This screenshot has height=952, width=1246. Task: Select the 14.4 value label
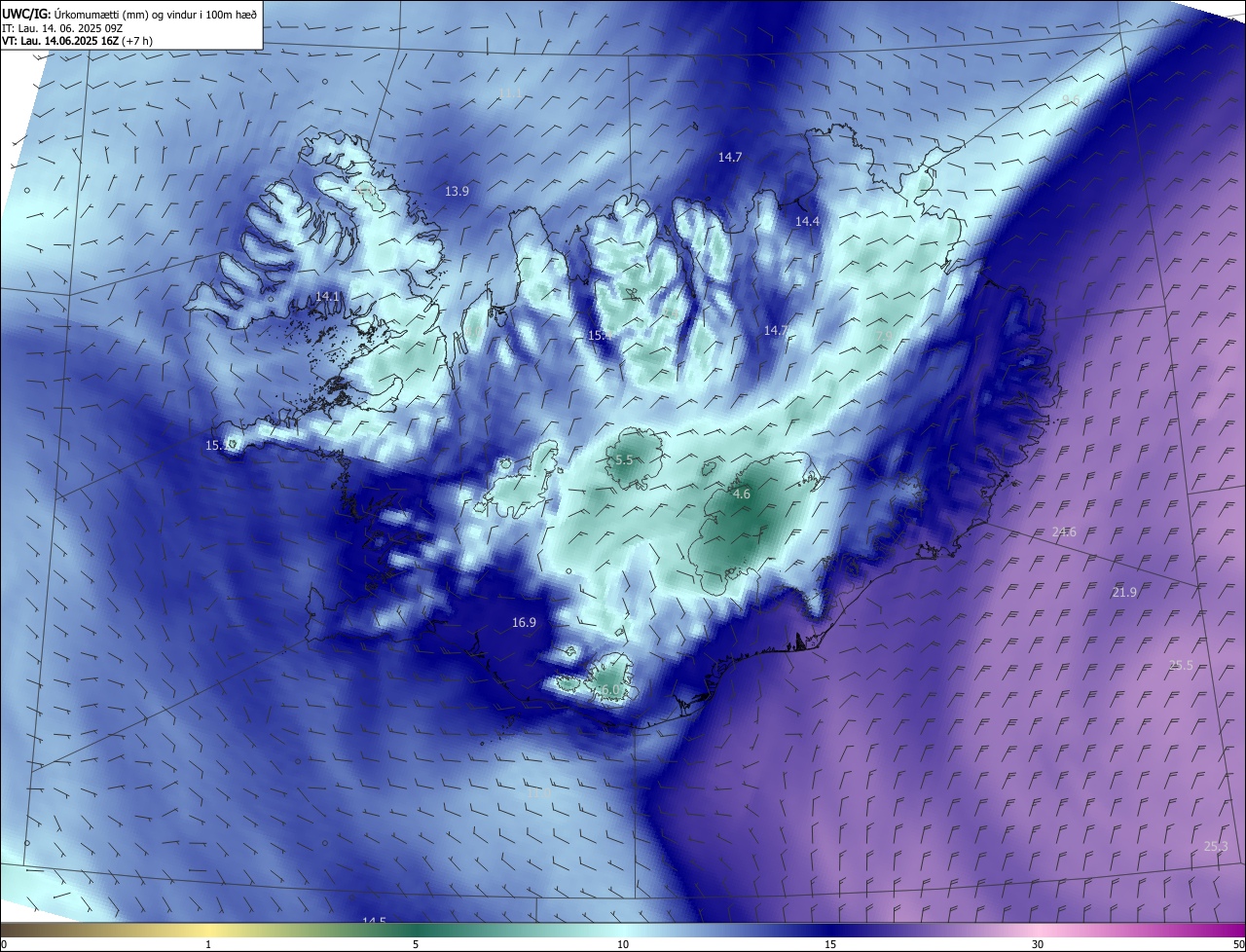(x=808, y=222)
